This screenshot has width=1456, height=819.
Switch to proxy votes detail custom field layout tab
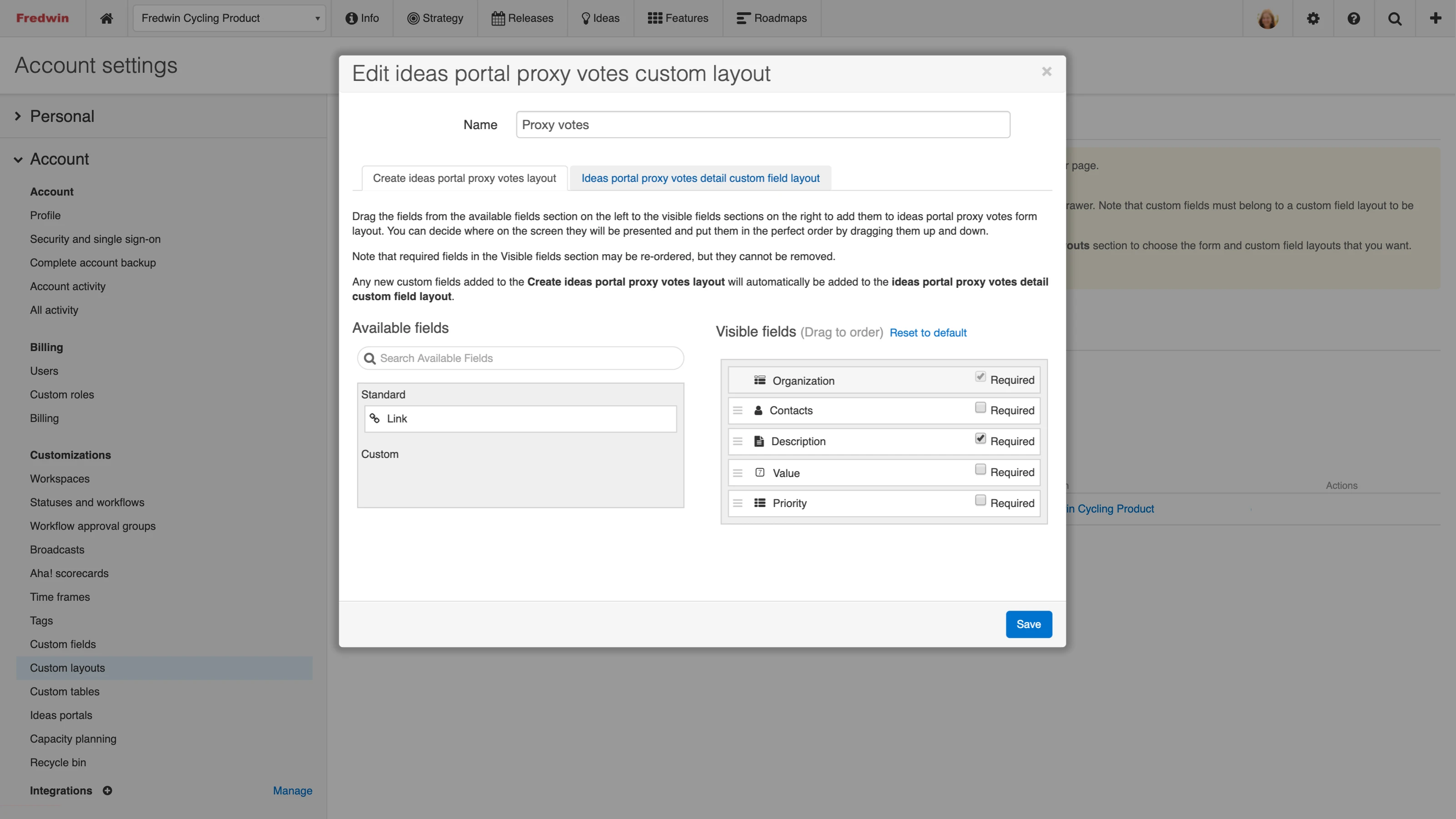pos(700,178)
